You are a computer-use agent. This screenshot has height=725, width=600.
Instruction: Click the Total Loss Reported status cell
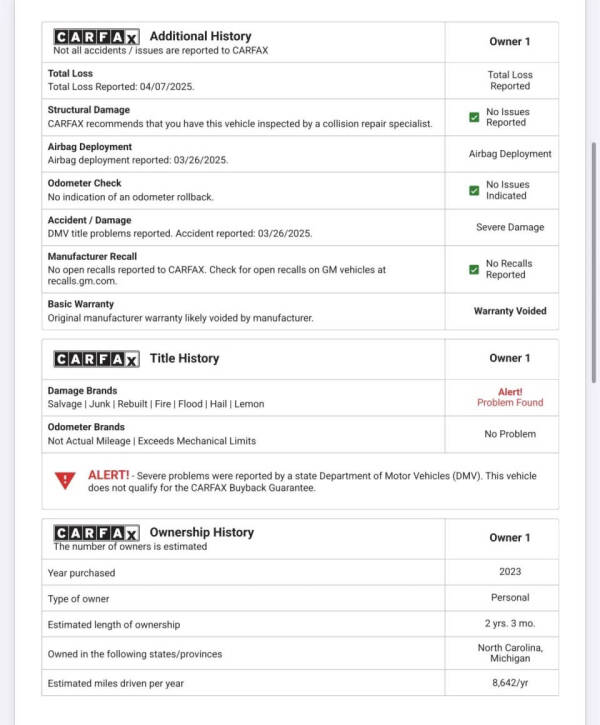(x=510, y=80)
